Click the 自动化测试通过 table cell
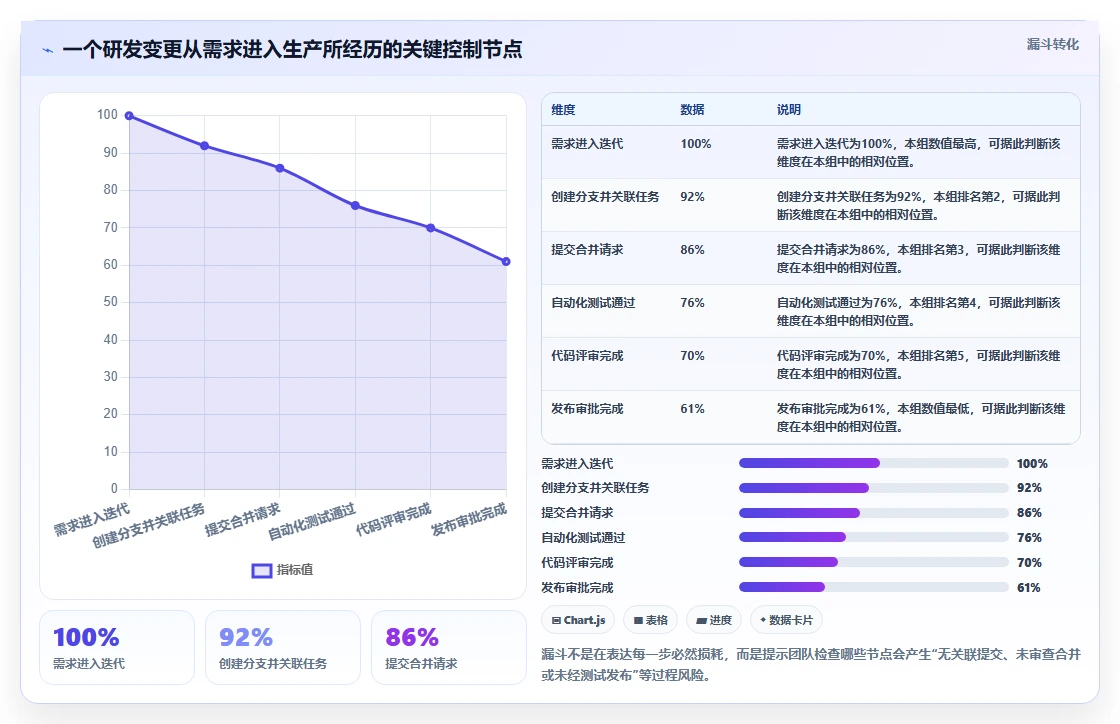 tap(593, 303)
